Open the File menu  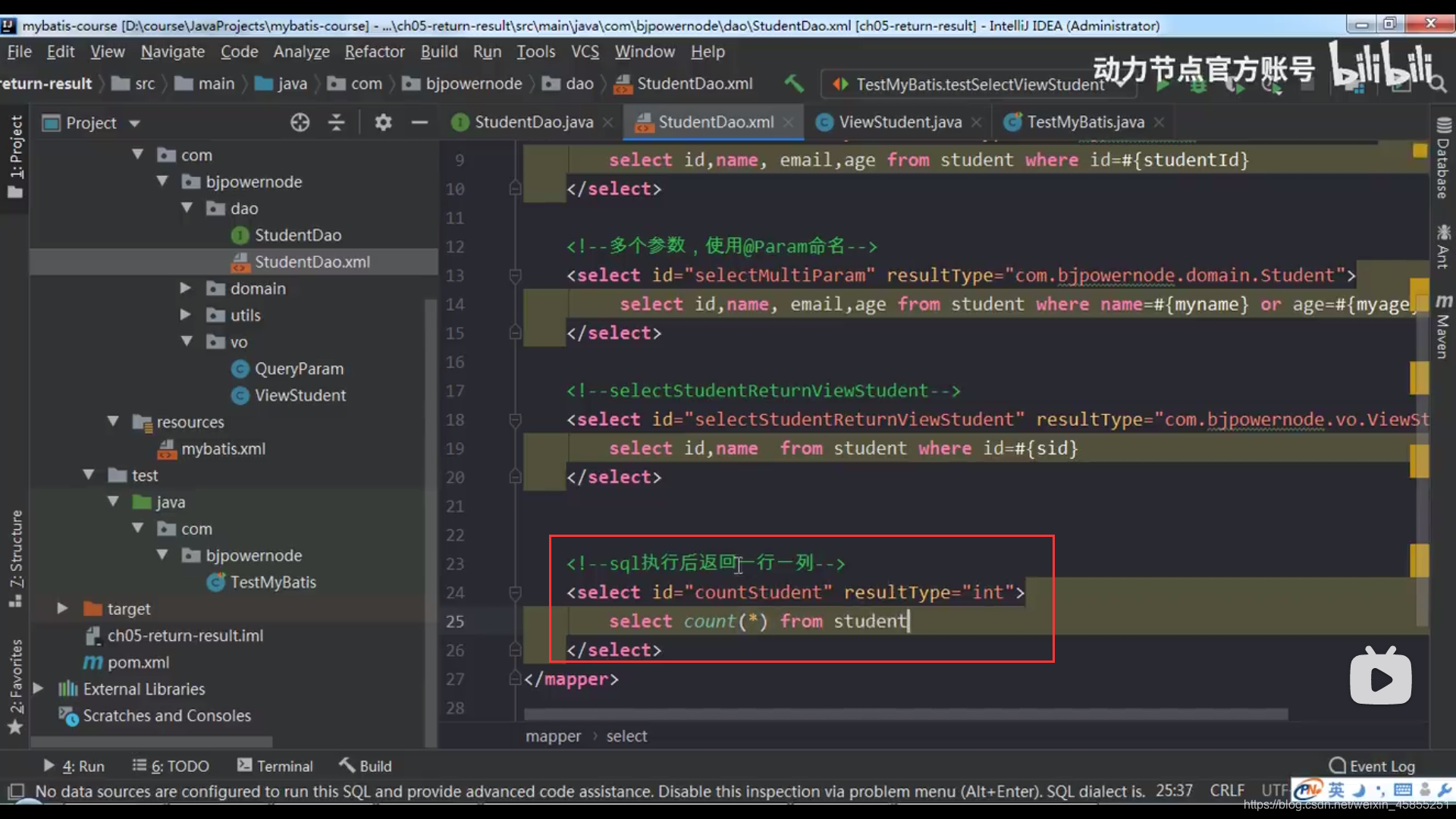pyautogui.click(x=19, y=52)
